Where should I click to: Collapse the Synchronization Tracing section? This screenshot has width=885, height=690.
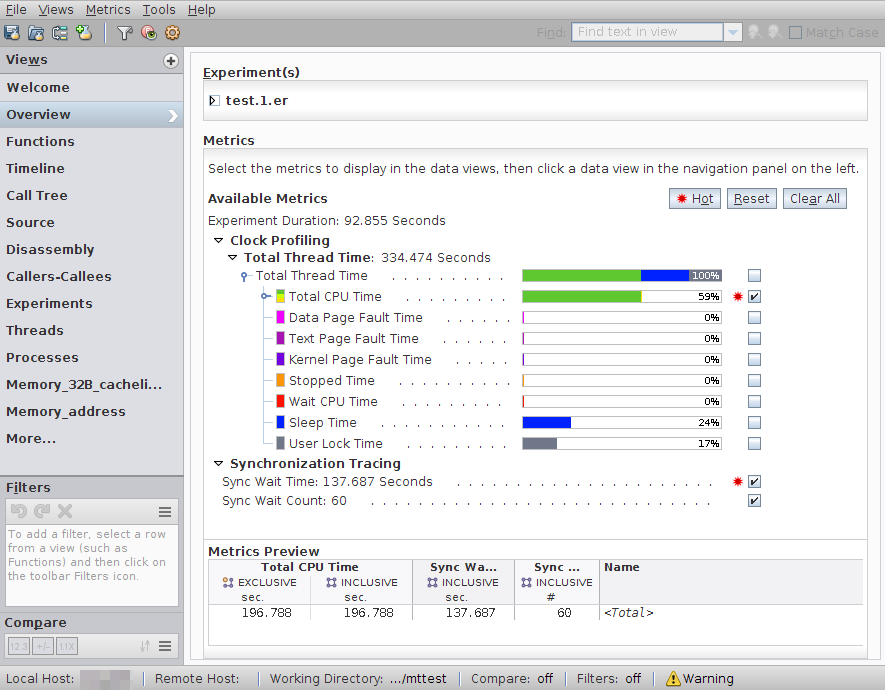pyautogui.click(x=218, y=463)
